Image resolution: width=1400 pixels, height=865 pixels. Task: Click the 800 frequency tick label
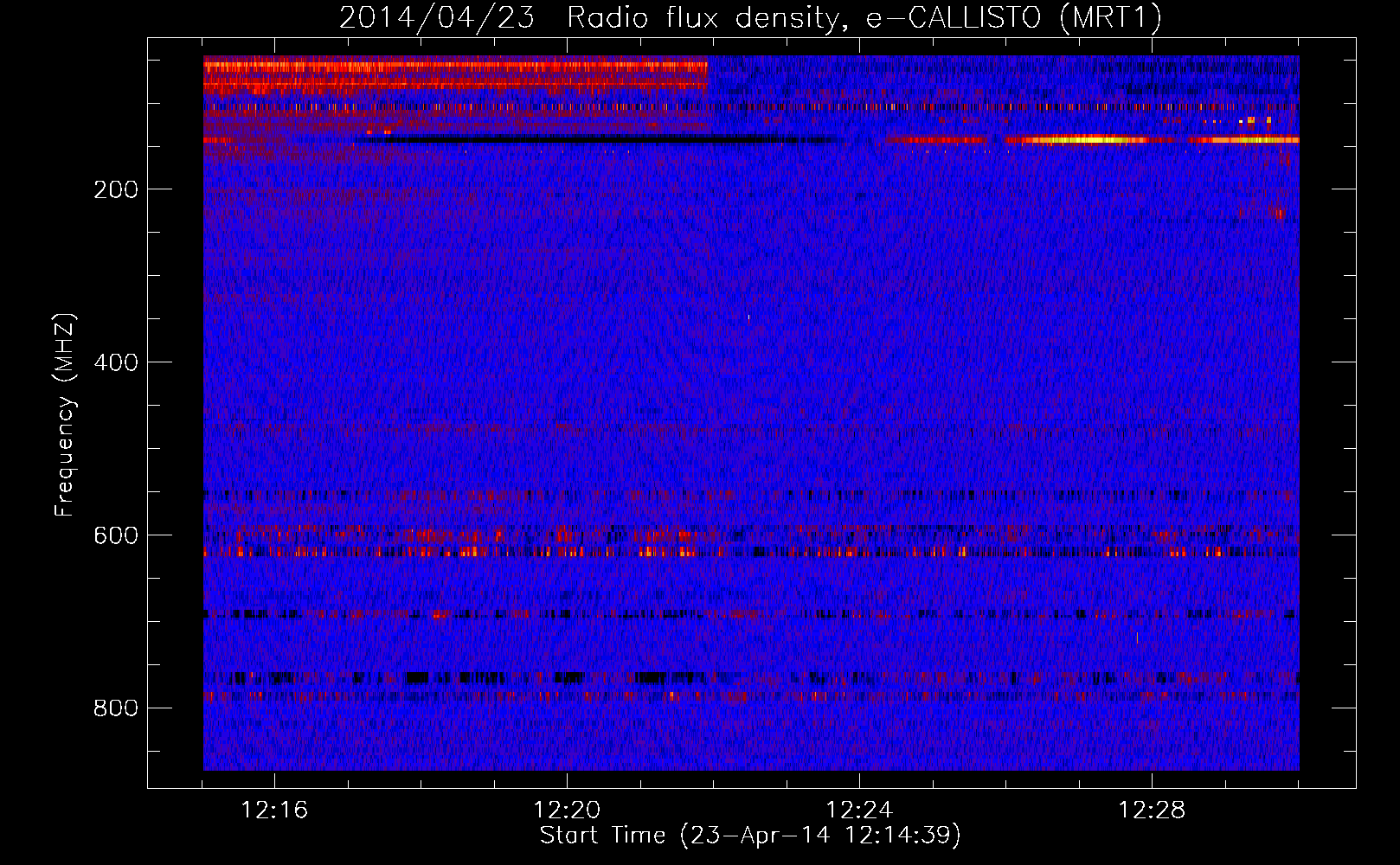[116, 708]
